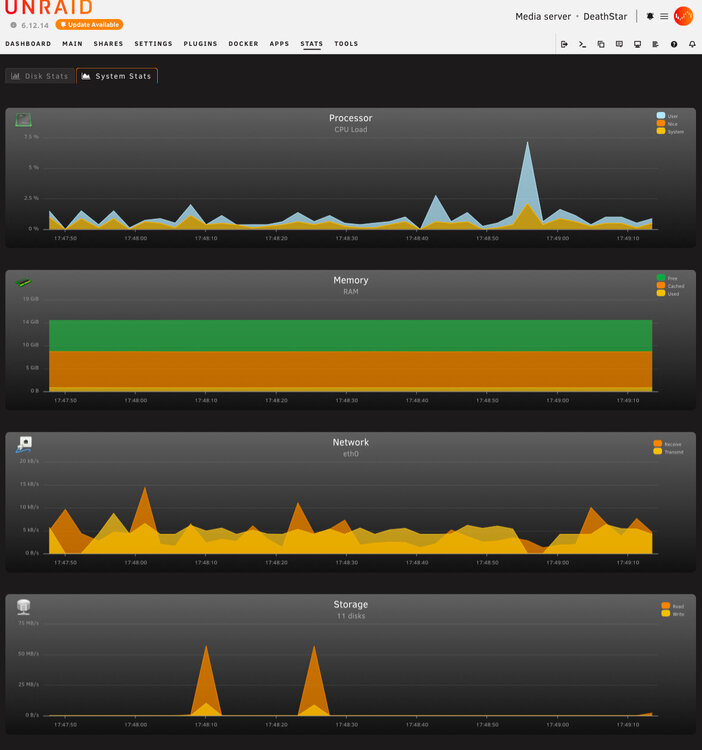Click the bell icon next to DeathStar
Screen dimensions: 702x750
pos(650,16)
